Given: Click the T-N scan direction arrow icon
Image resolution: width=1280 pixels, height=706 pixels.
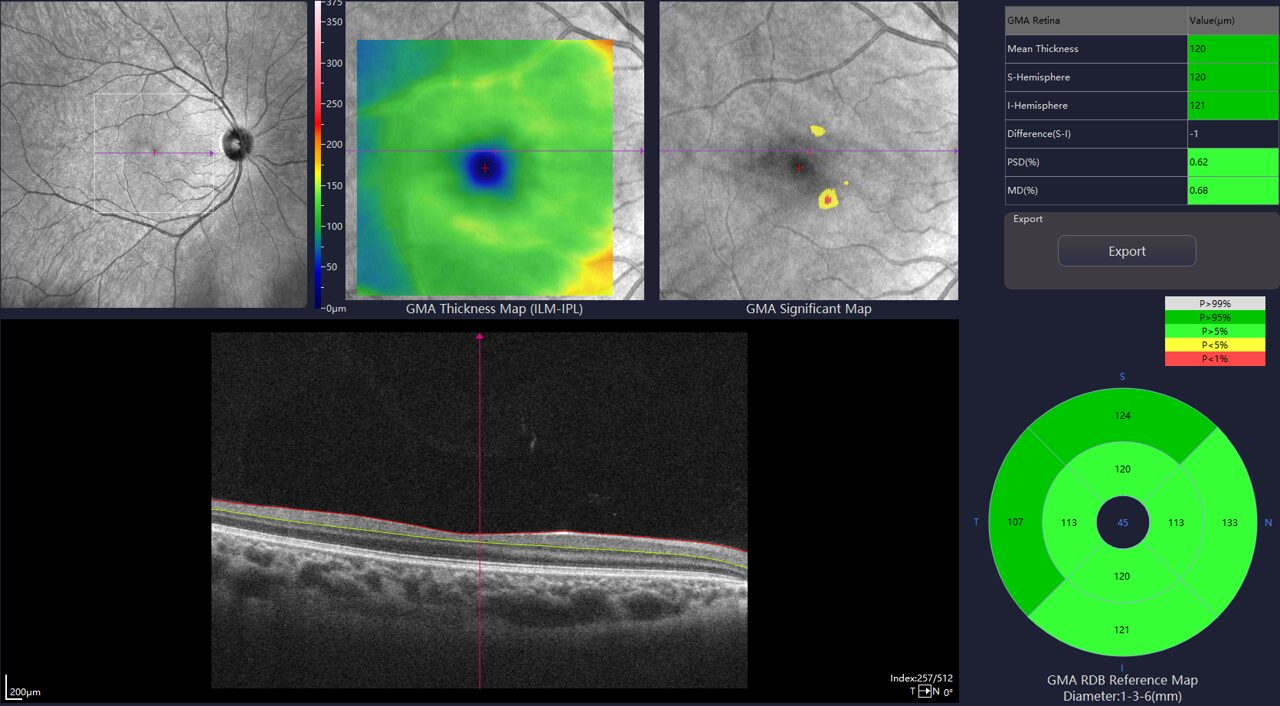Looking at the screenshot, I should tap(926, 691).
